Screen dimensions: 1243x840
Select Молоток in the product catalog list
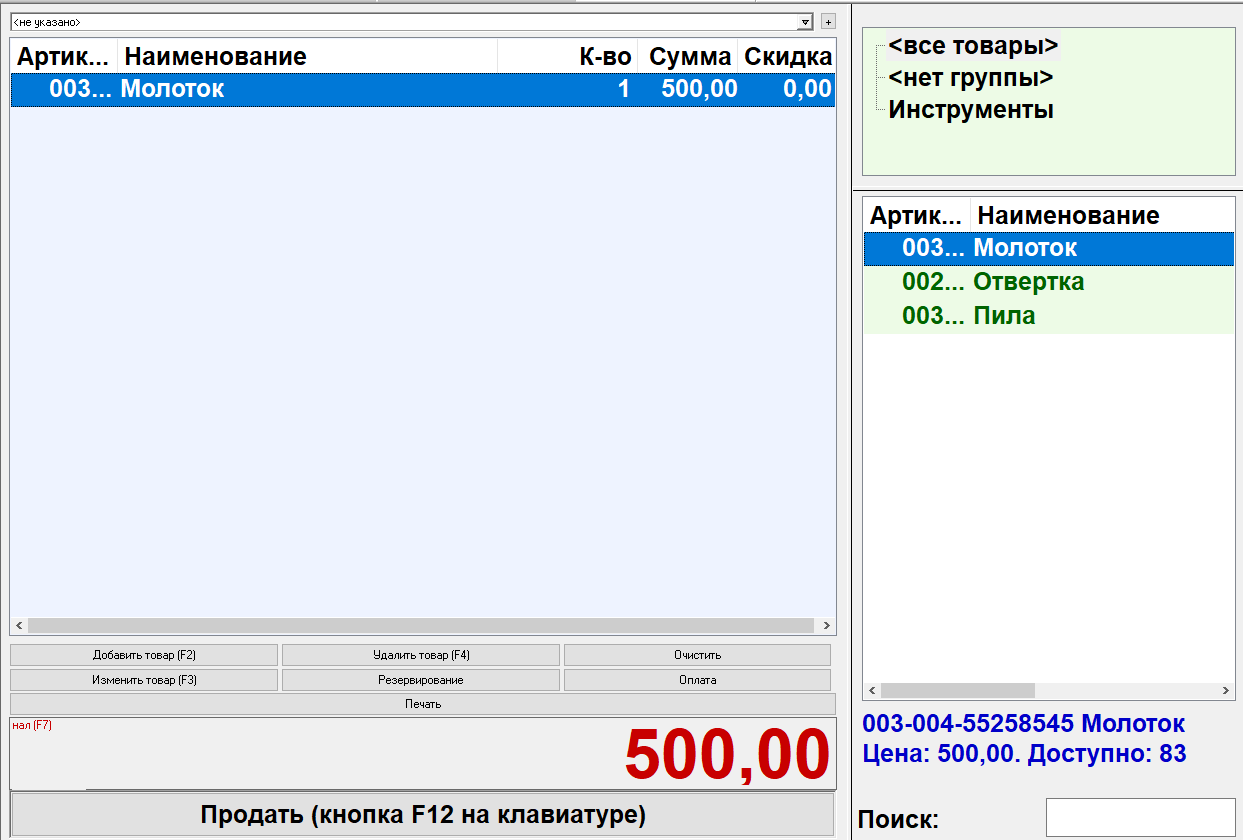point(1049,248)
